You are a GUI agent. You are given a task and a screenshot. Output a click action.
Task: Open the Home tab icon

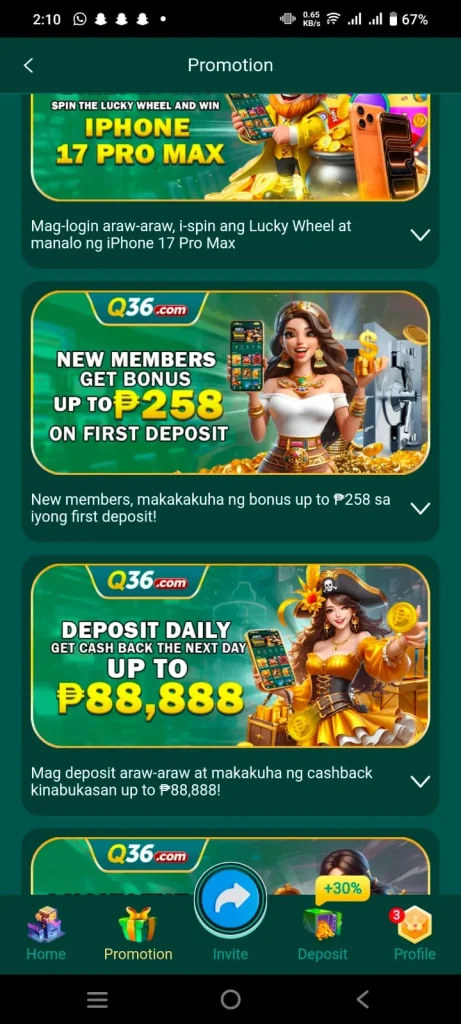(46, 923)
